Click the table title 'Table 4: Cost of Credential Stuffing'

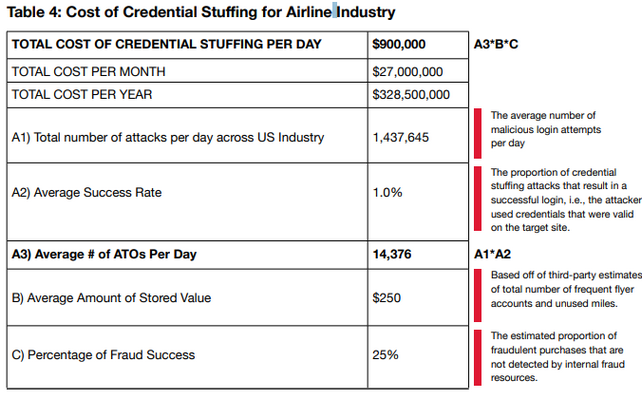point(201,12)
